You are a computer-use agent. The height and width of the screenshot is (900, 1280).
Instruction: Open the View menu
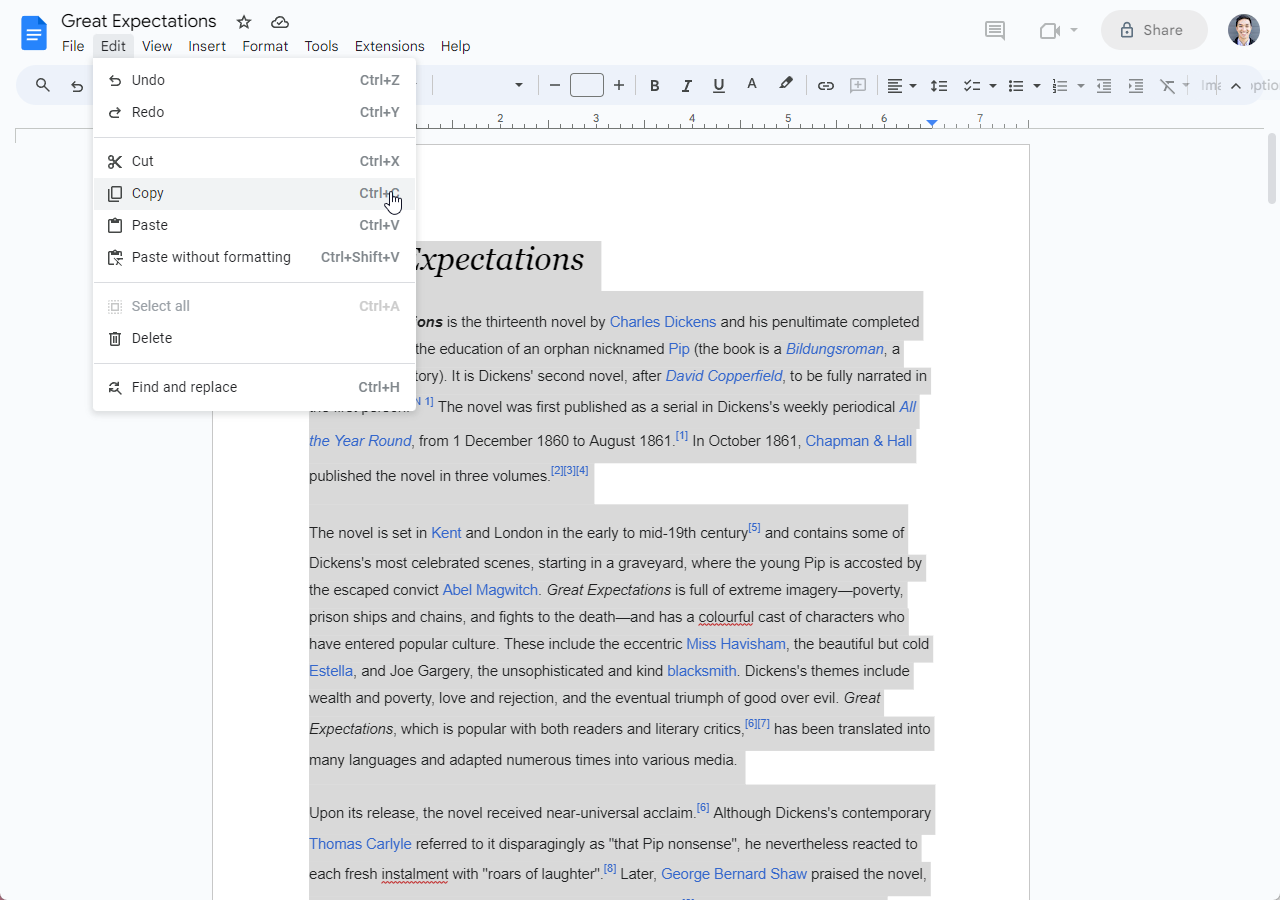coord(157,46)
